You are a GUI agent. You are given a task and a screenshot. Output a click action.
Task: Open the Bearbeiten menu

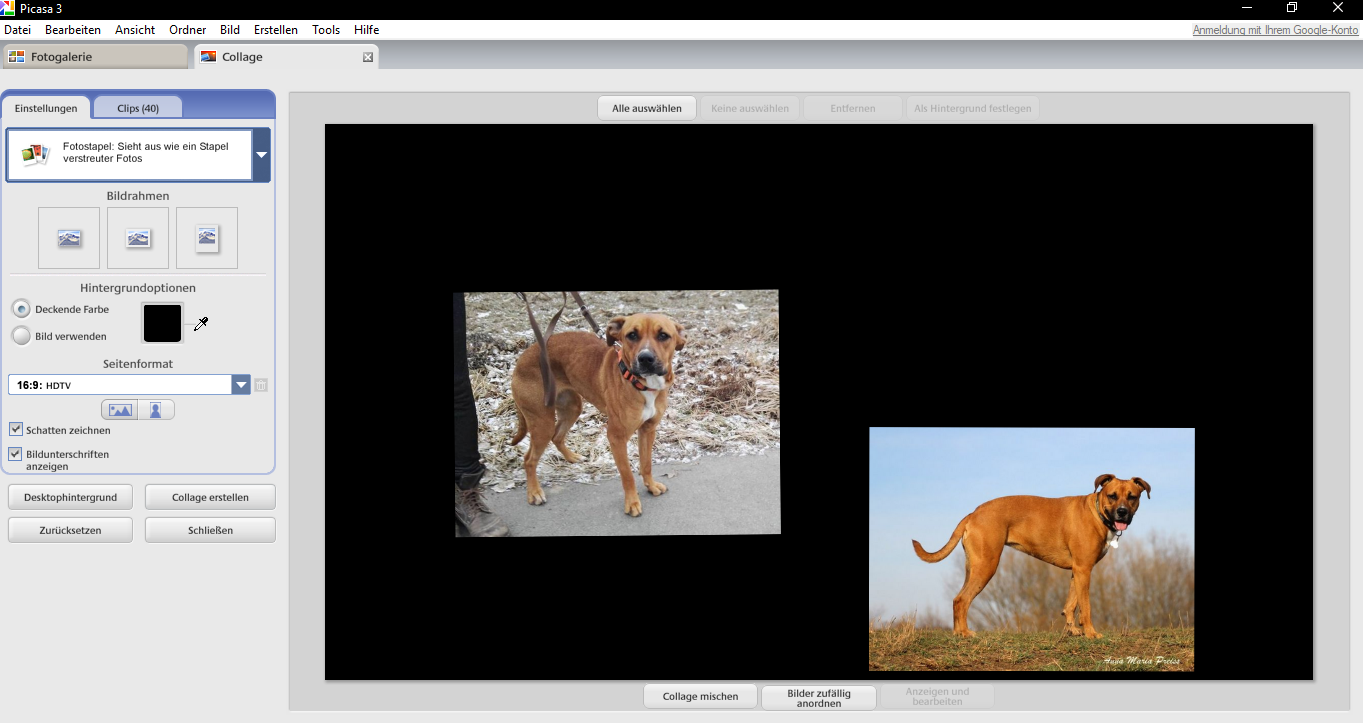coord(73,30)
